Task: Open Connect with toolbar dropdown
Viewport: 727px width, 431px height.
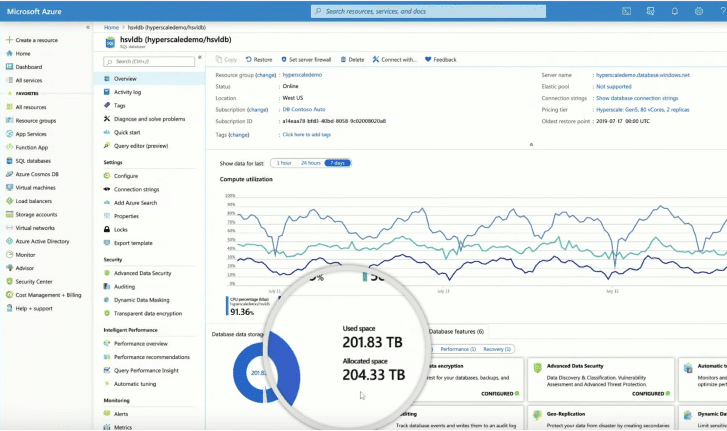Action: click(x=395, y=59)
